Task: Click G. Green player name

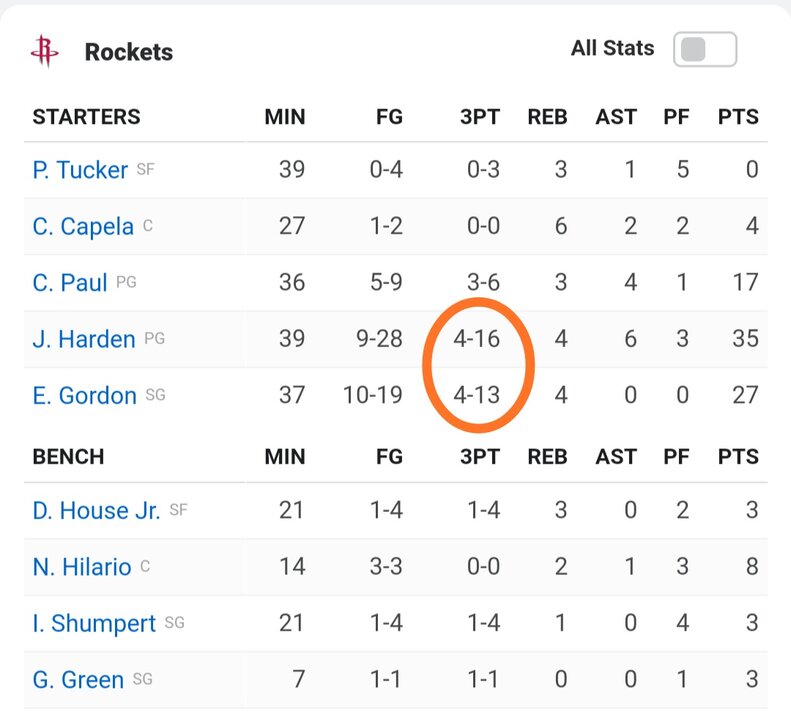Action: click(78, 680)
